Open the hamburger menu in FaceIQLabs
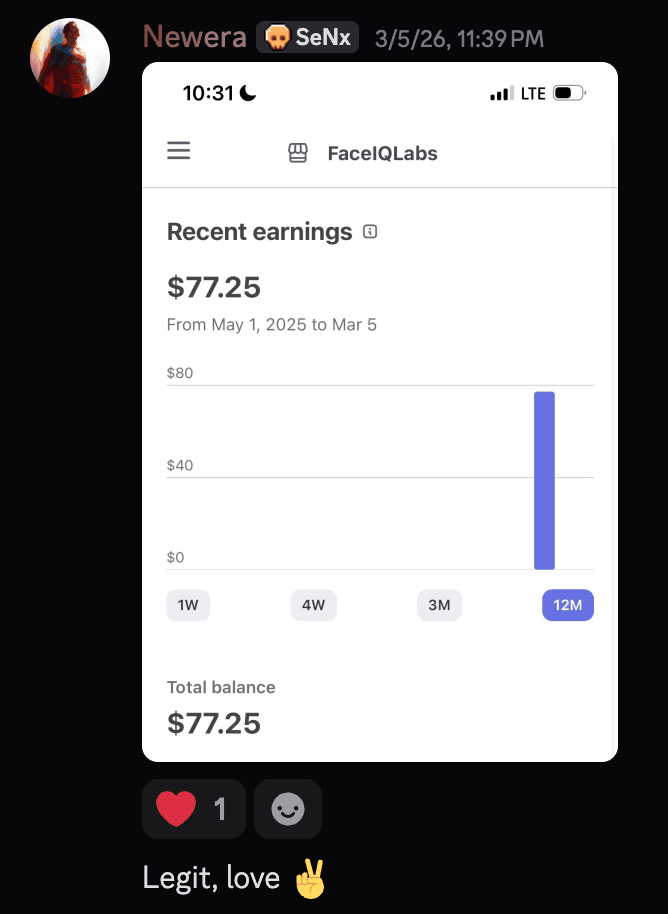Viewport: 668px width, 914px height. click(178, 151)
